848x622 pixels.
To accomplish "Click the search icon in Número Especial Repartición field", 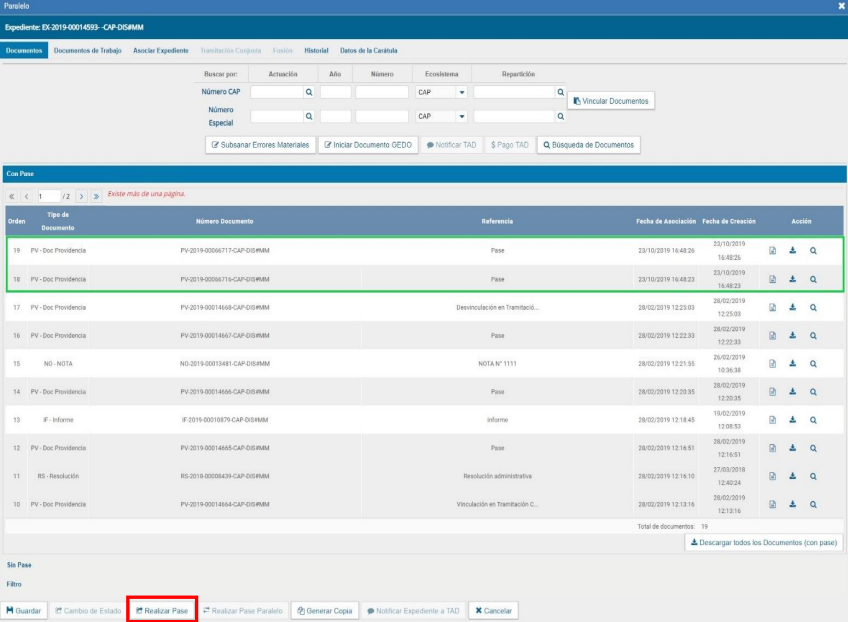I will pos(560,116).
